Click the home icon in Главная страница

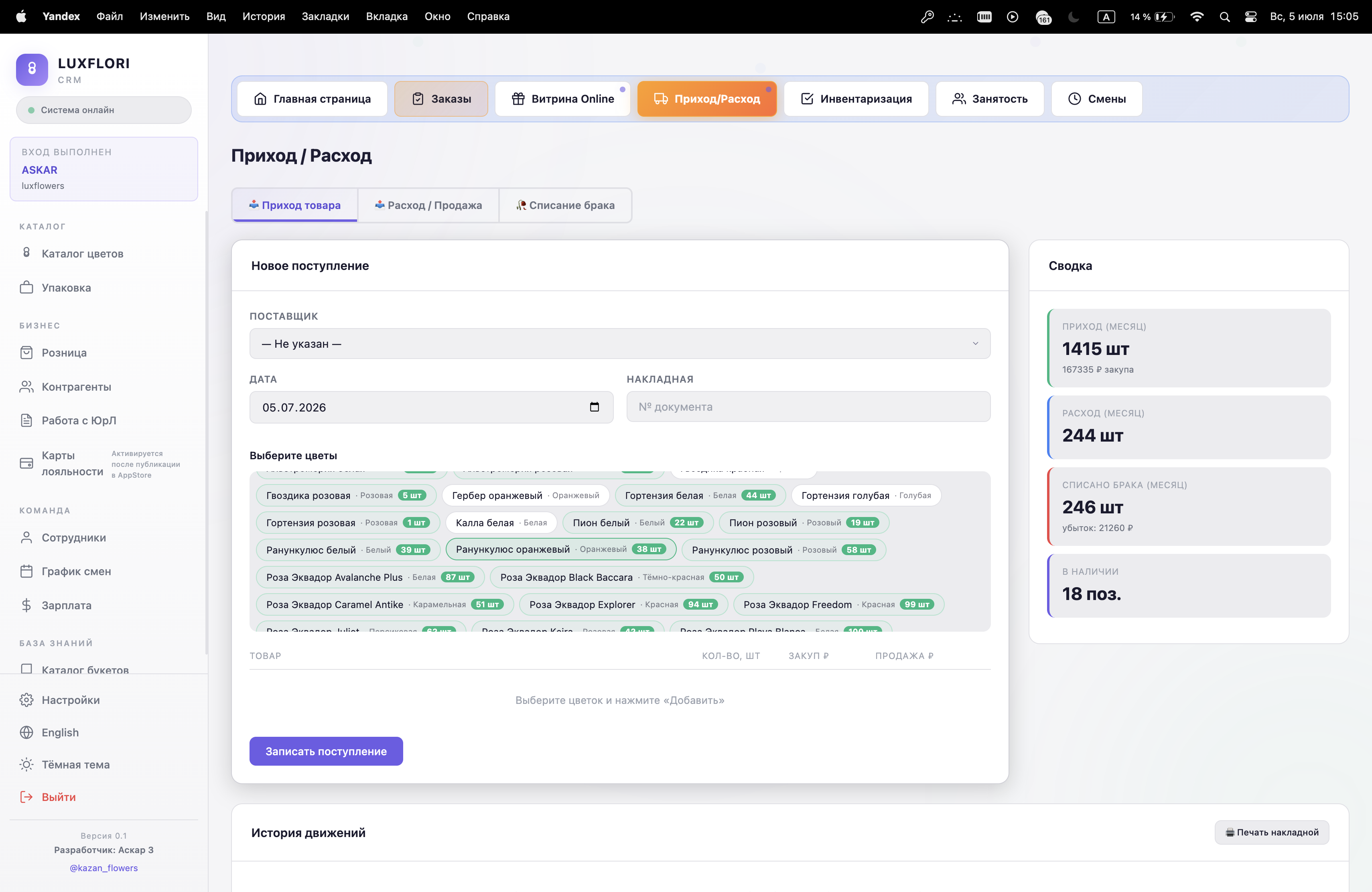point(260,99)
